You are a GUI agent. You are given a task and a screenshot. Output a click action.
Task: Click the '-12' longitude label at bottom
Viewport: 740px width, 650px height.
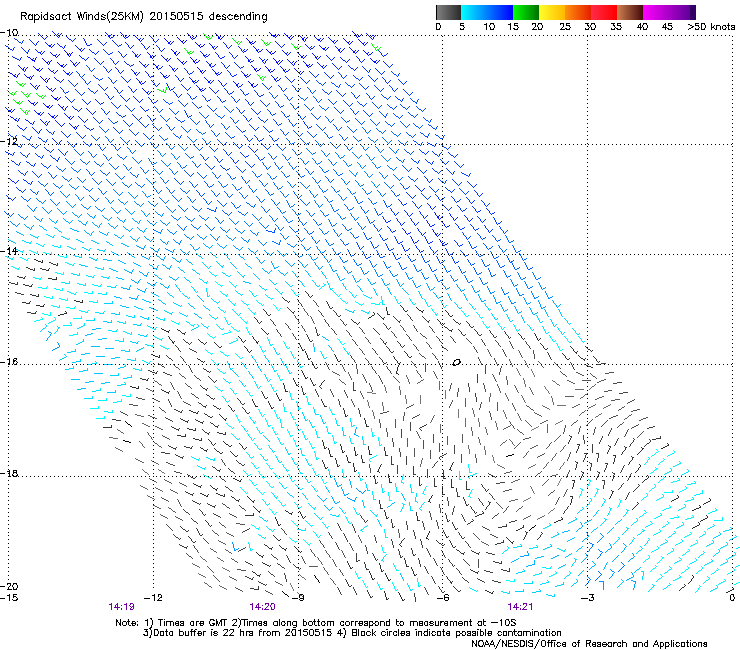pos(153,598)
